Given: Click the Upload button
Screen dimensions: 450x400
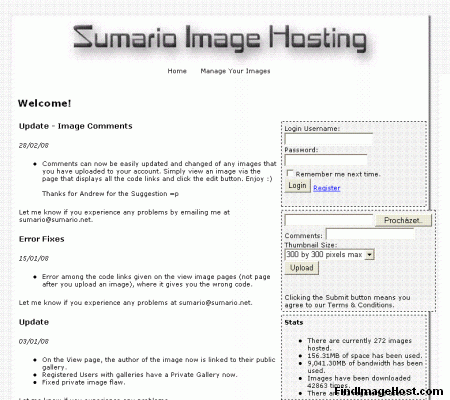Looking at the screenshot, I should tap(302, 268).
